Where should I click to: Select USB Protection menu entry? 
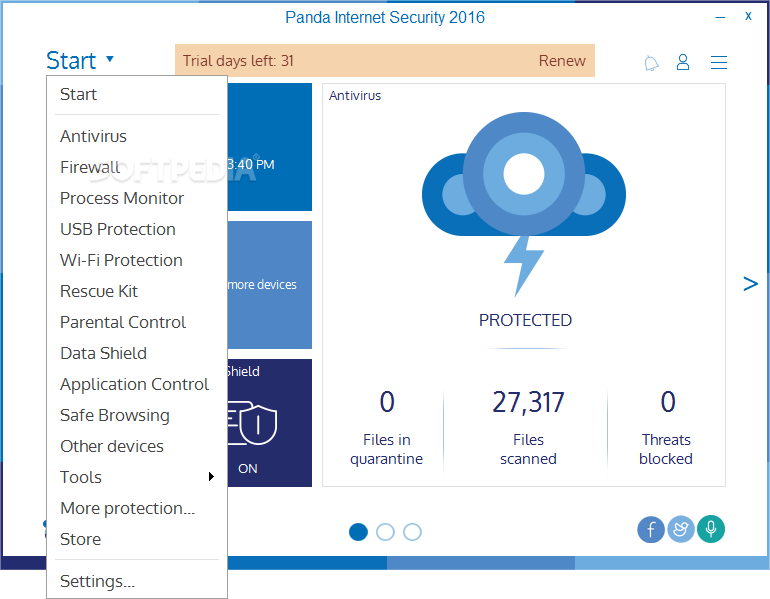click(x=137, y=229)
